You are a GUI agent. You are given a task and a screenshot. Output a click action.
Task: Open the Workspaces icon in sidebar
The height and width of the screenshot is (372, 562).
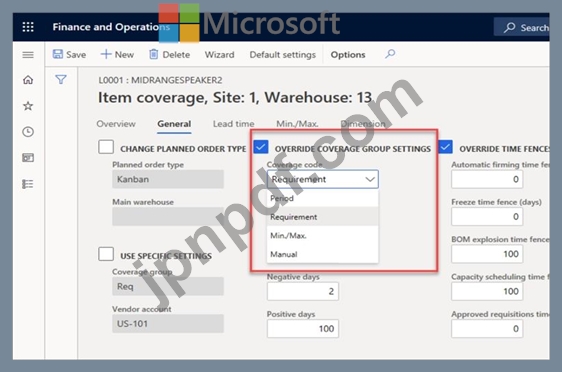(x=28, y=158)
